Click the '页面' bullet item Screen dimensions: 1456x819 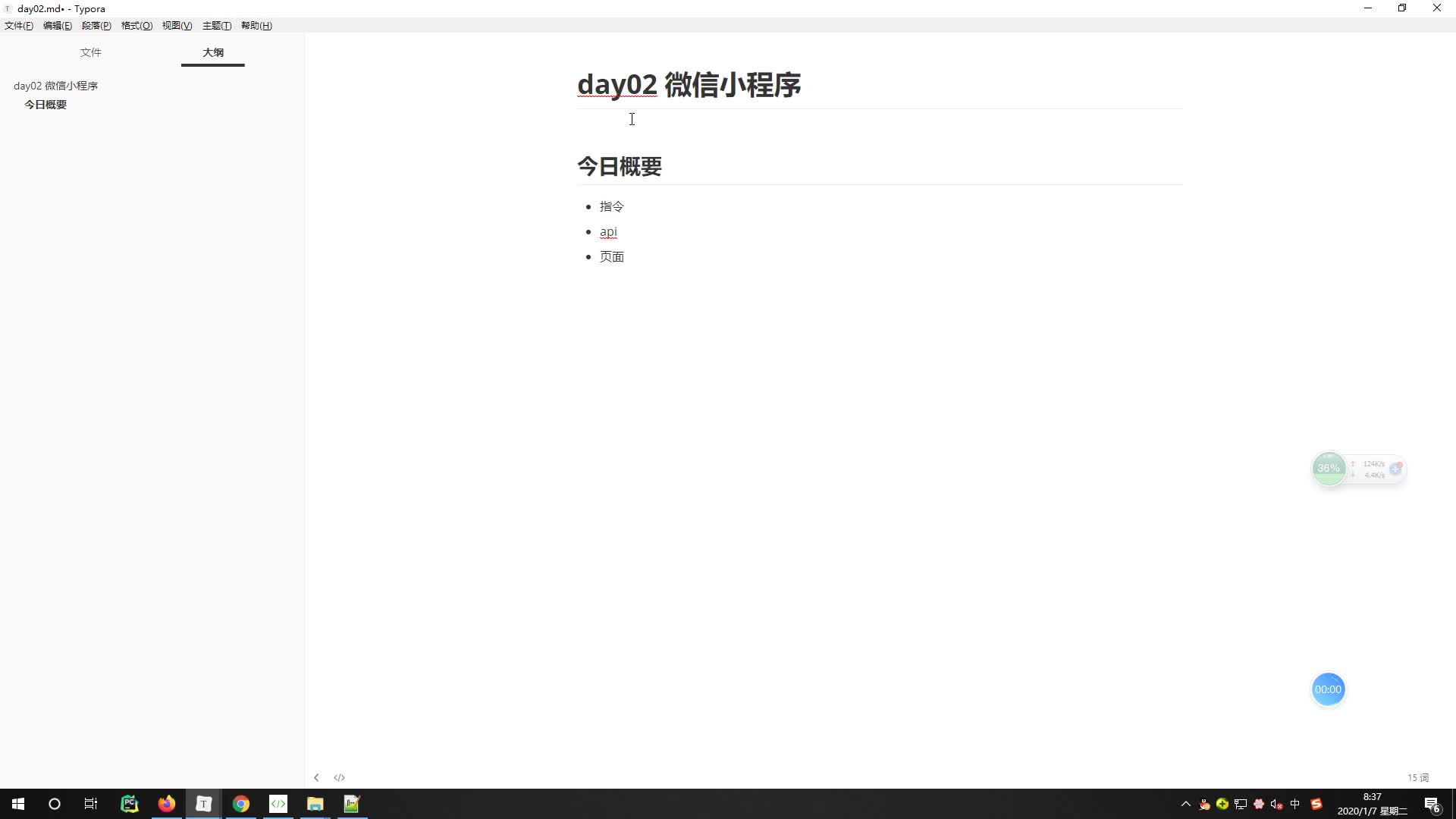(612, 256)
